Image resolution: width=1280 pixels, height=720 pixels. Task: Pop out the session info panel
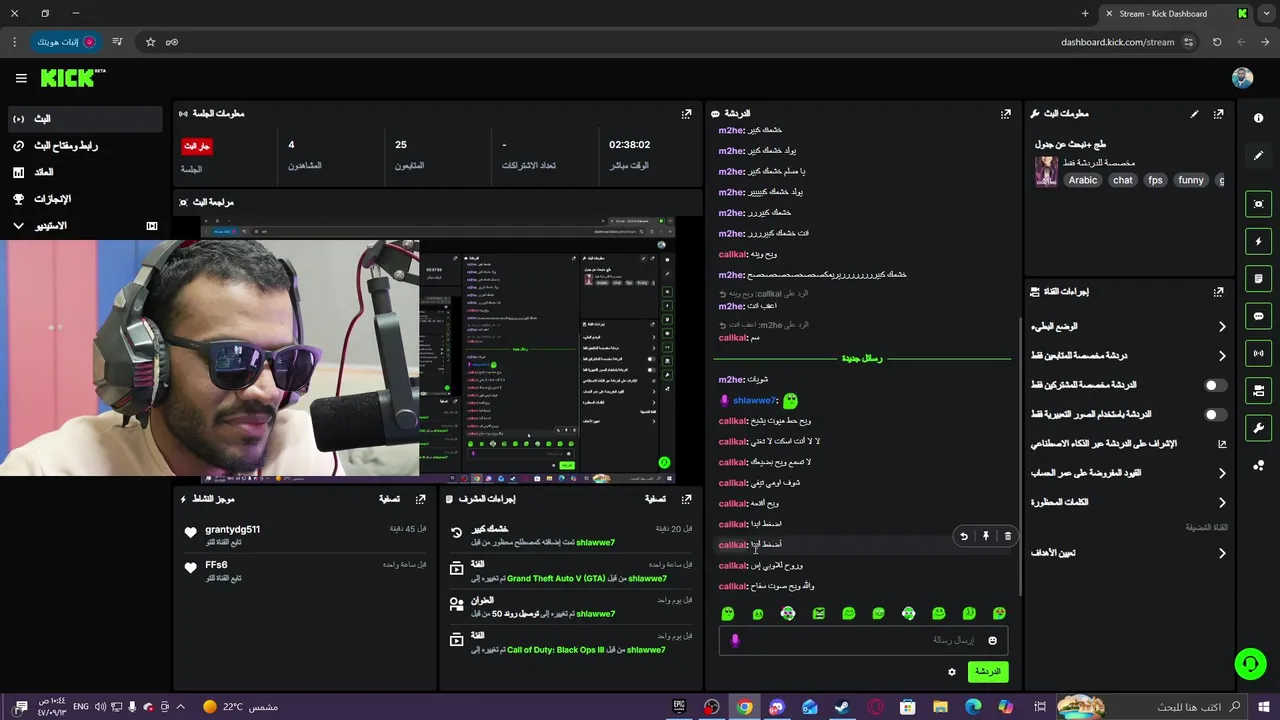[686, 114]
